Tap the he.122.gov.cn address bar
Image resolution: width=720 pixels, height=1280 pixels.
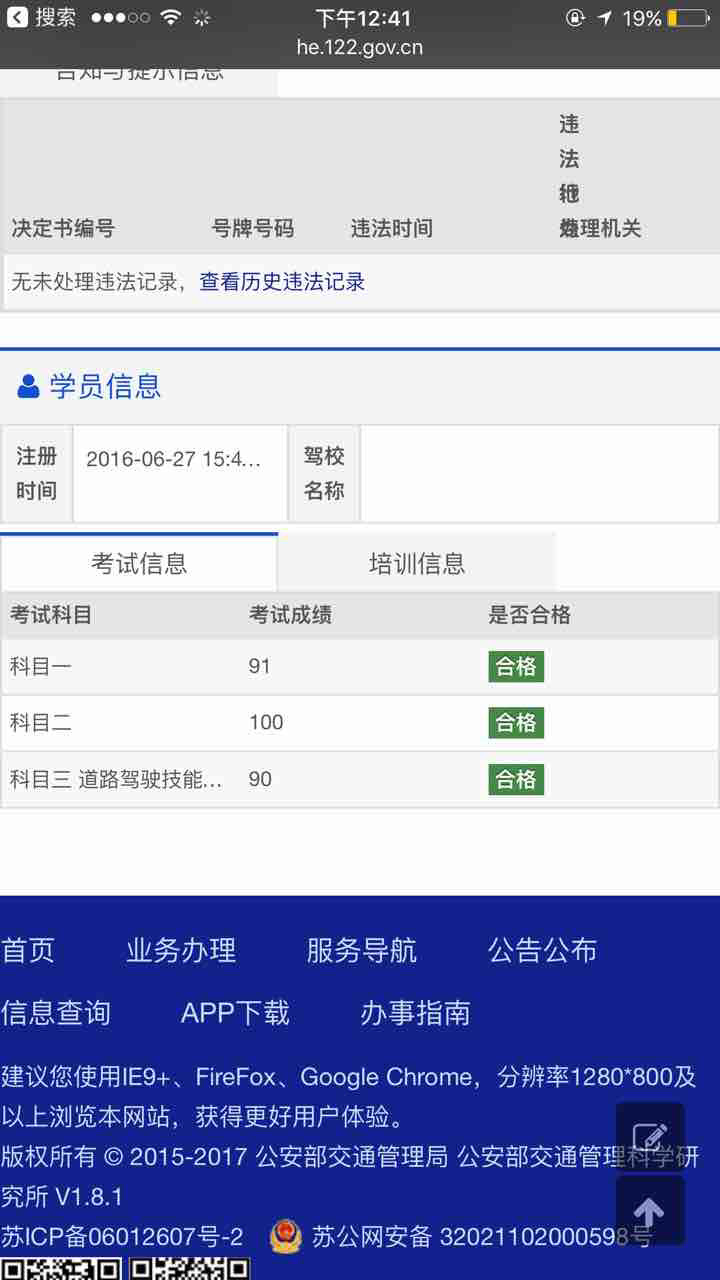point(360,47)
